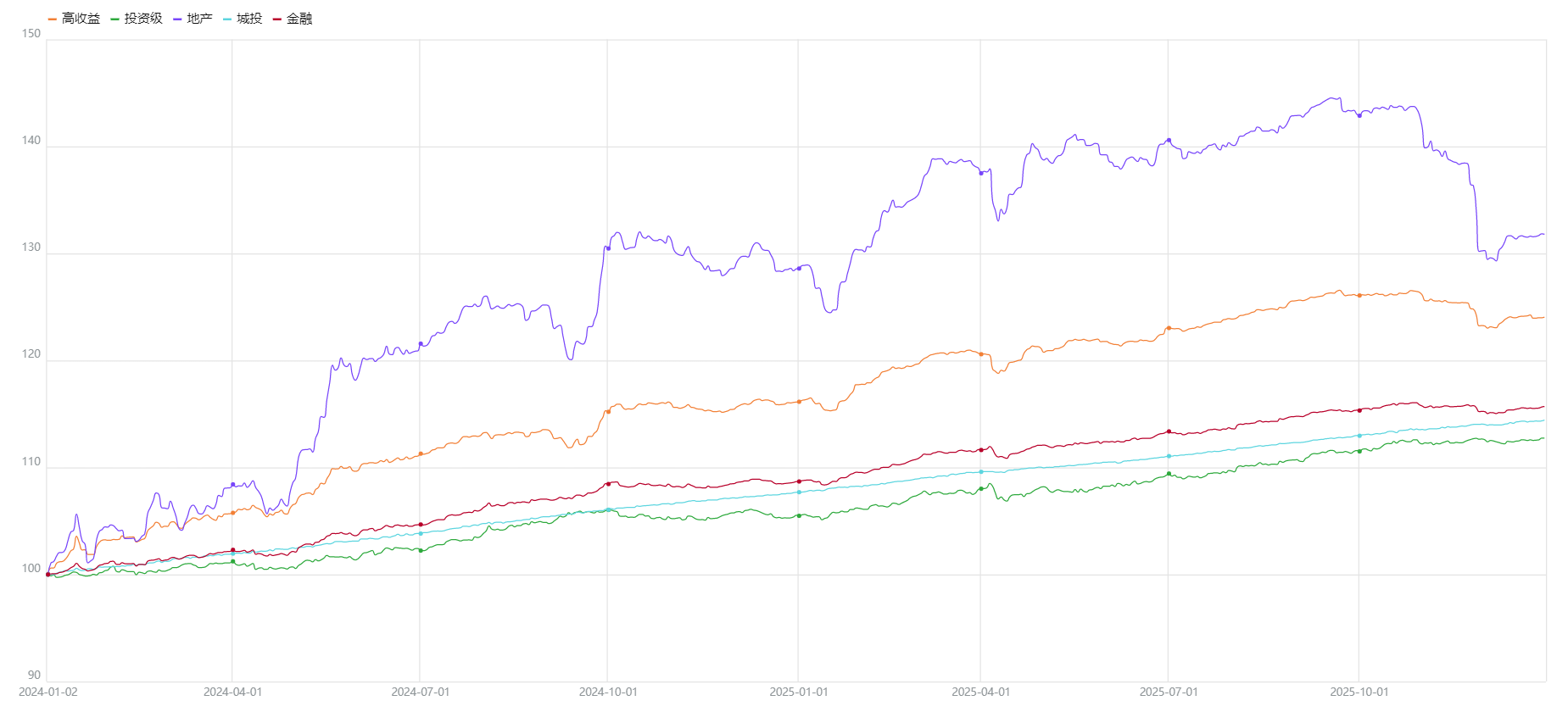Viewport: 1568px width, 712px height.
Task: Click the 150 y-axis value label
Action: coord(31,34)
